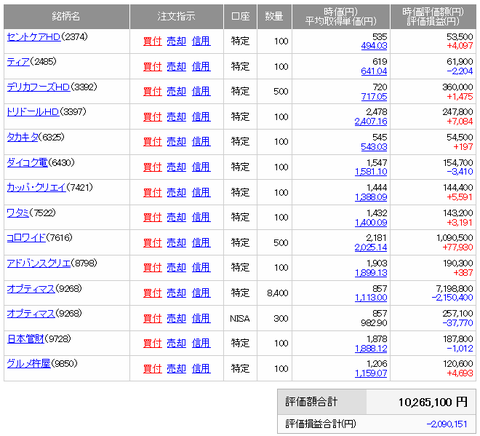Click the 注文指示 column header

[x=176, y=16]
